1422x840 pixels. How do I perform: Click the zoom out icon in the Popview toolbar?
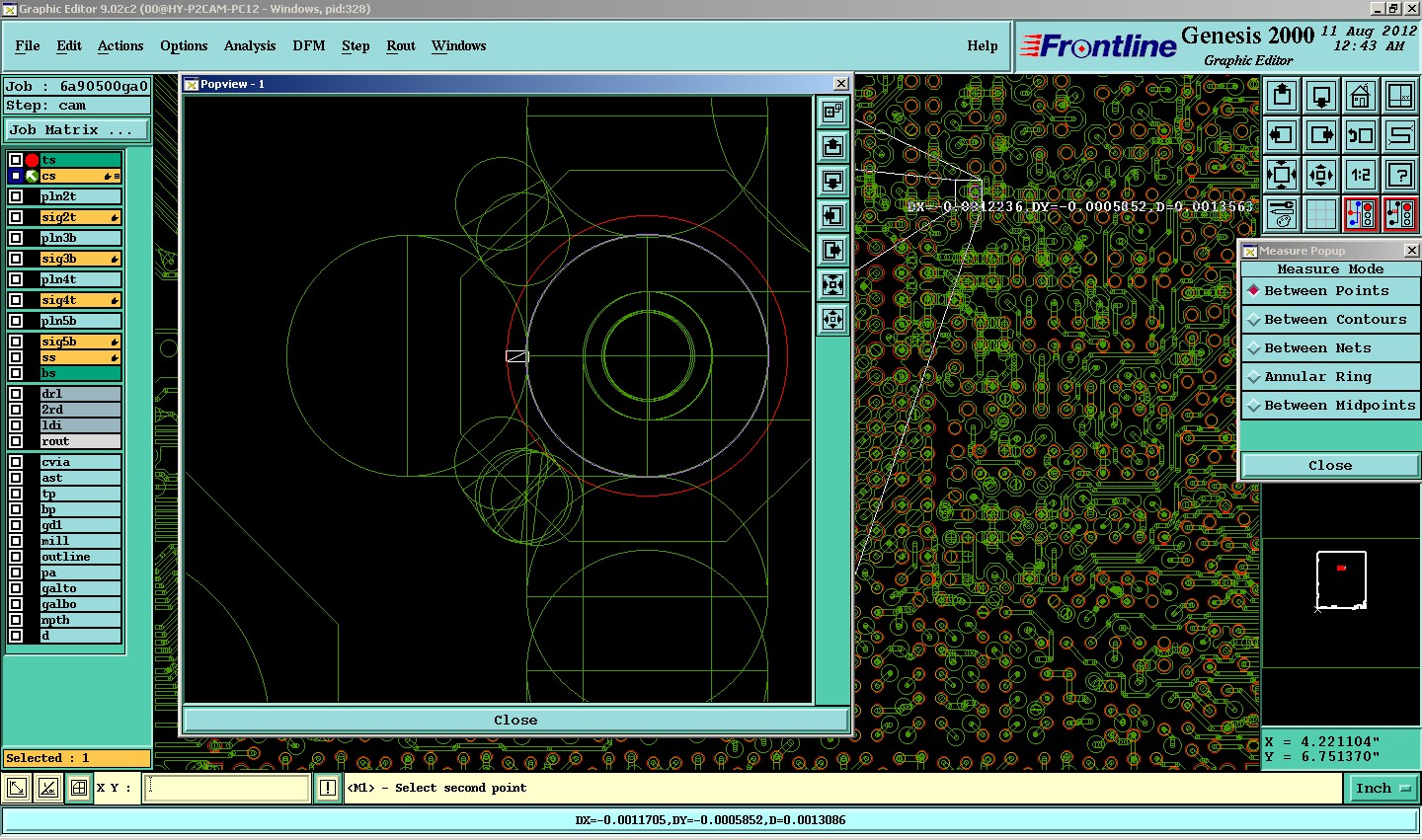(833, 320)
